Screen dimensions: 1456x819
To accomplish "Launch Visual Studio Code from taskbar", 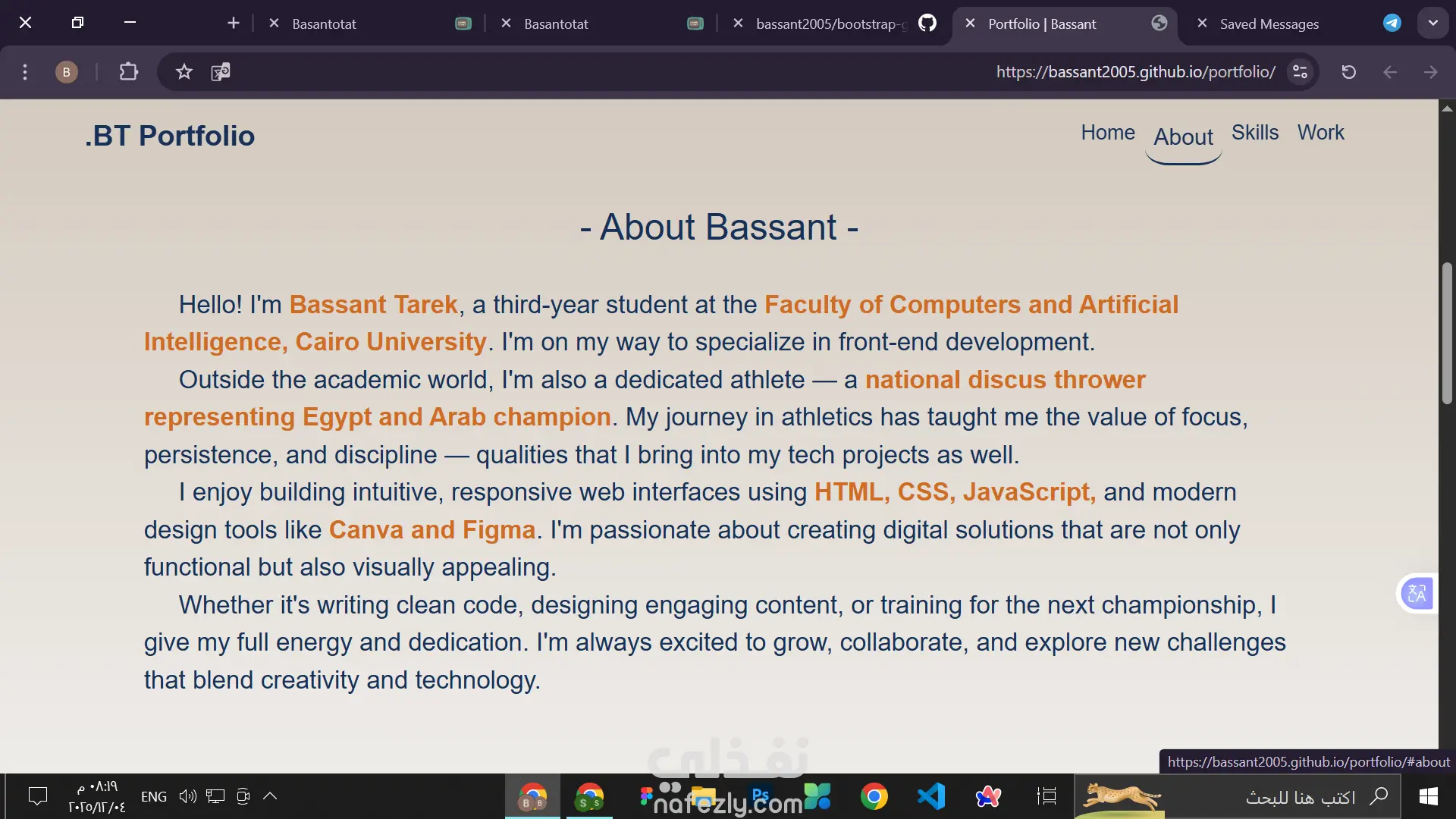I will coord(930,796).
